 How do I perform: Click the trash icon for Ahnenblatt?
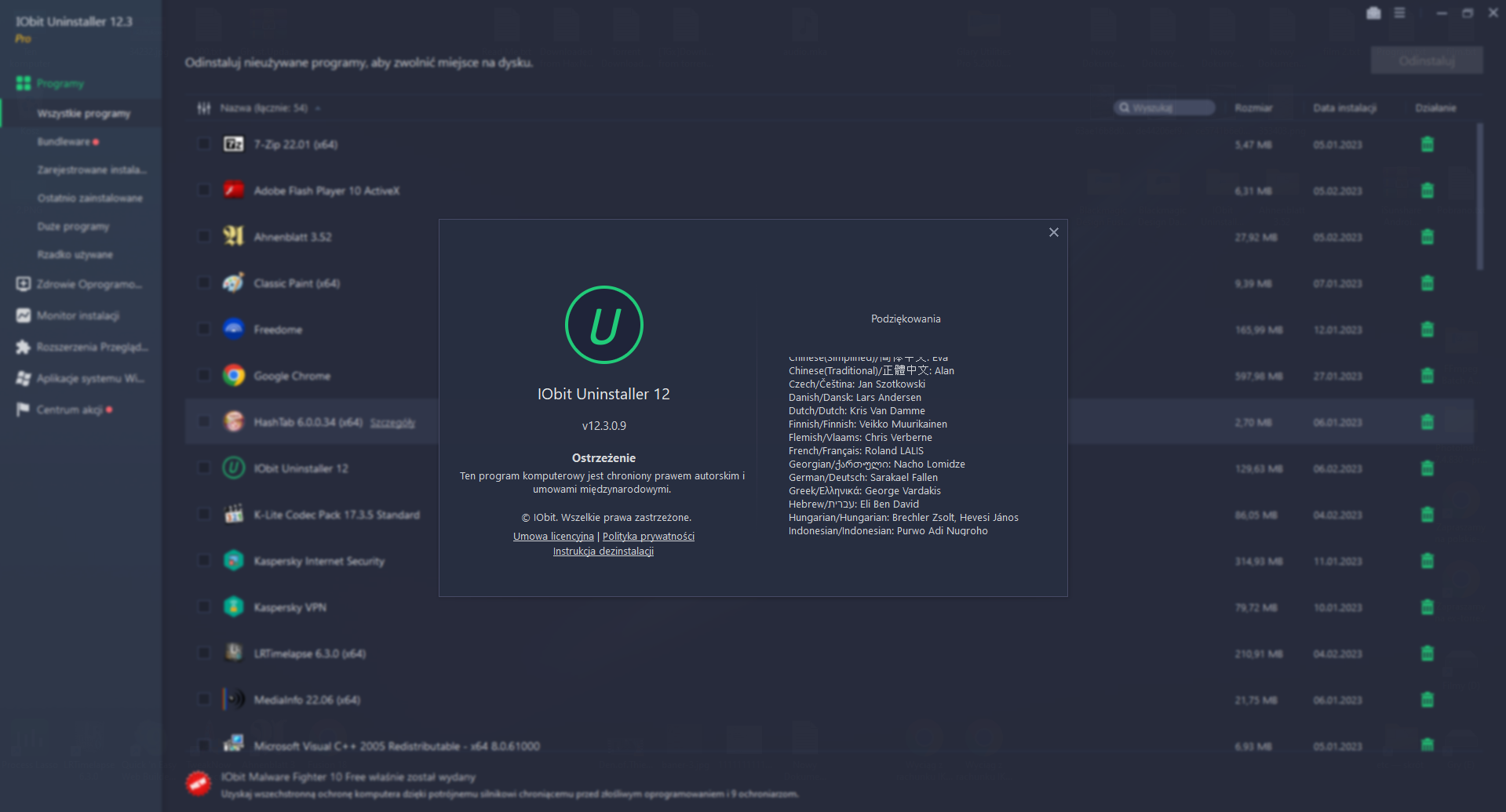pyautogui.click(x=1428, y=237)
